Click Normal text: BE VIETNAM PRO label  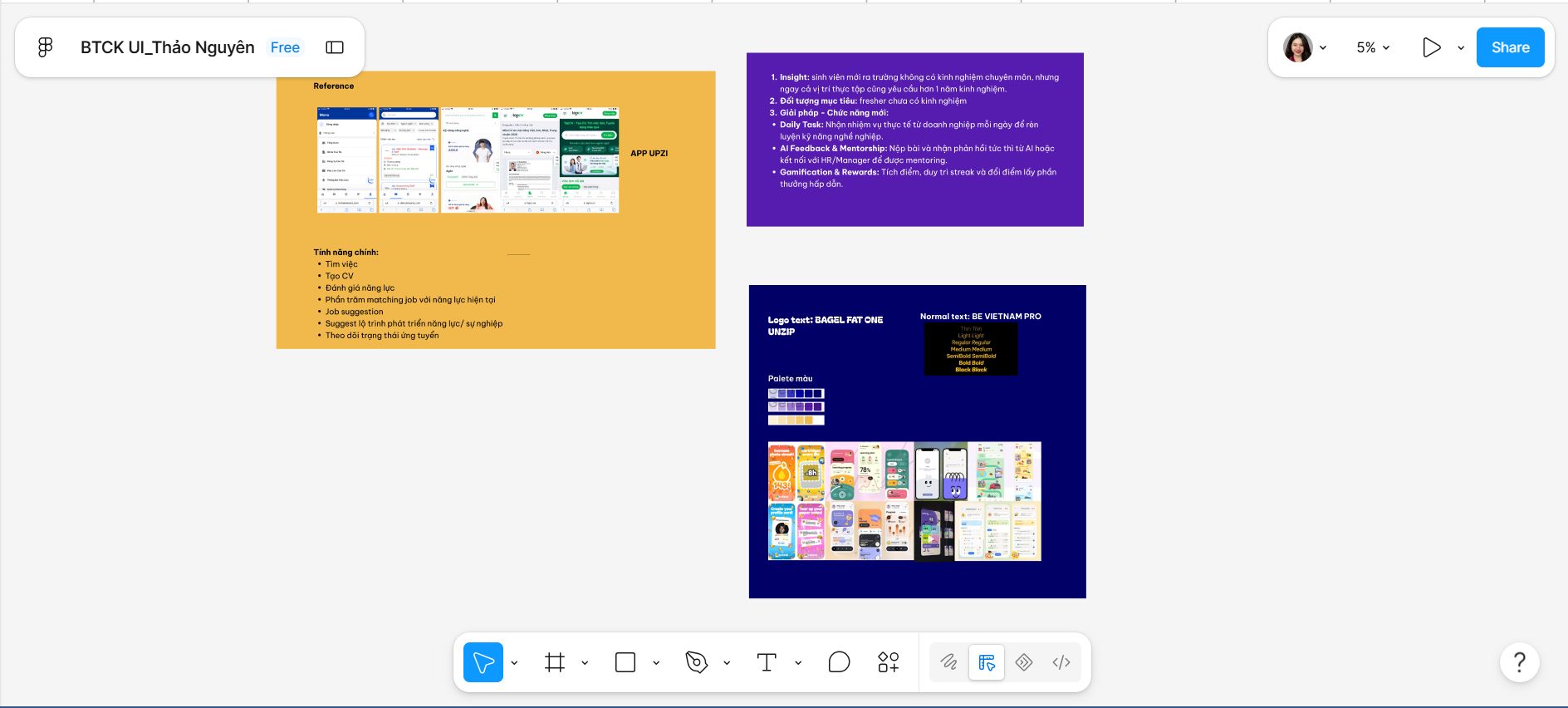click(x=980, y=317)
